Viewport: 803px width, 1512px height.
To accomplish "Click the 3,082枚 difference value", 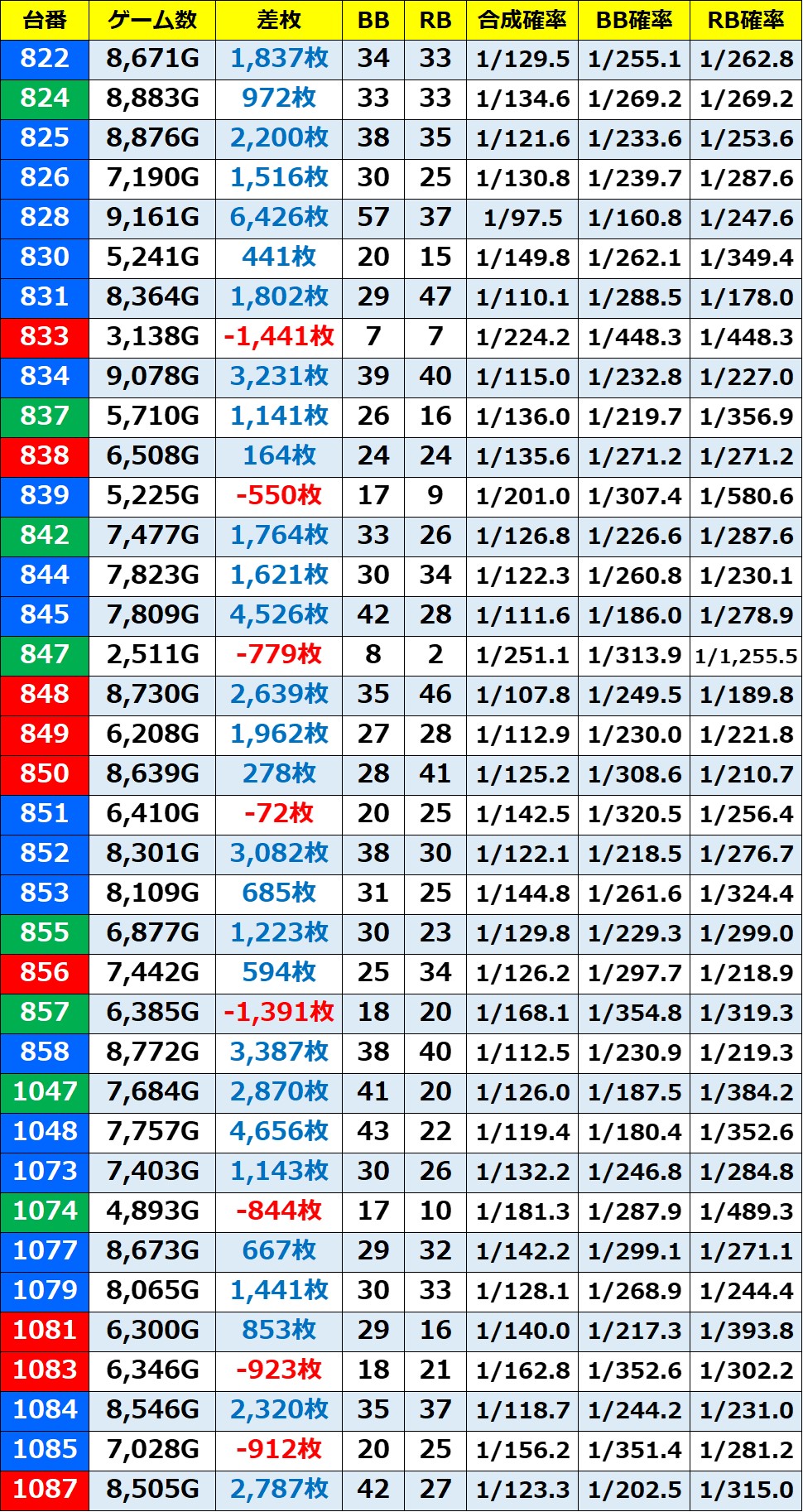I will click(279, 855).
